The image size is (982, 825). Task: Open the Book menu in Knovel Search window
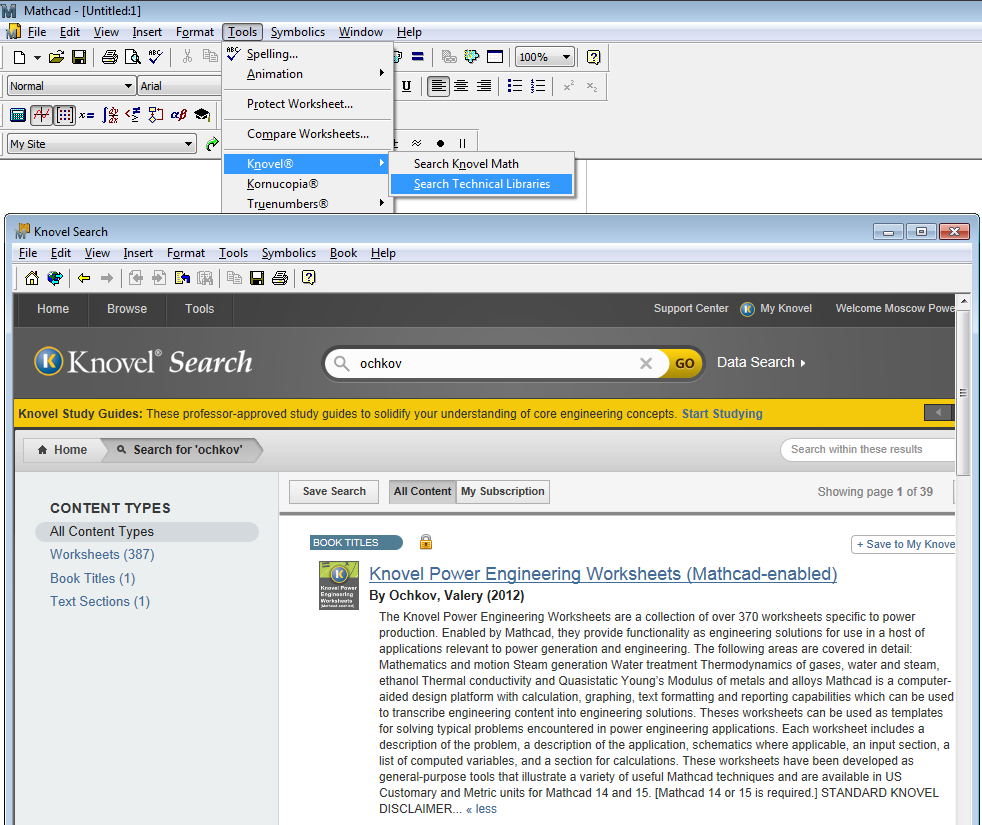[343, 253]
